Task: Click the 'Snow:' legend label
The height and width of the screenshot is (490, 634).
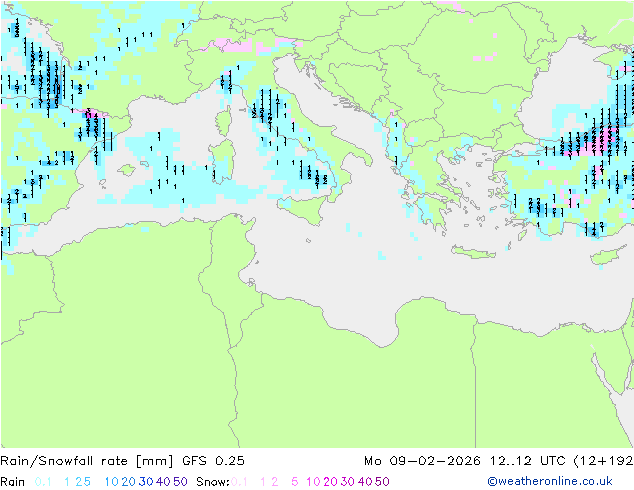Action: pos(213,482)
